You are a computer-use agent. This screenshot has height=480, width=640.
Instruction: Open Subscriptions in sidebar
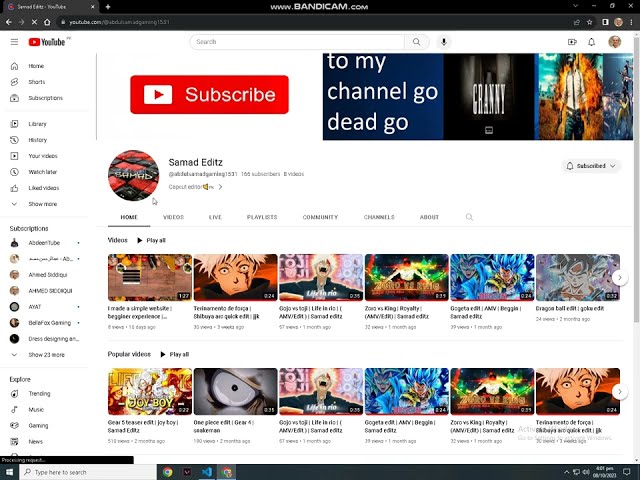click(x=45, y=98)
